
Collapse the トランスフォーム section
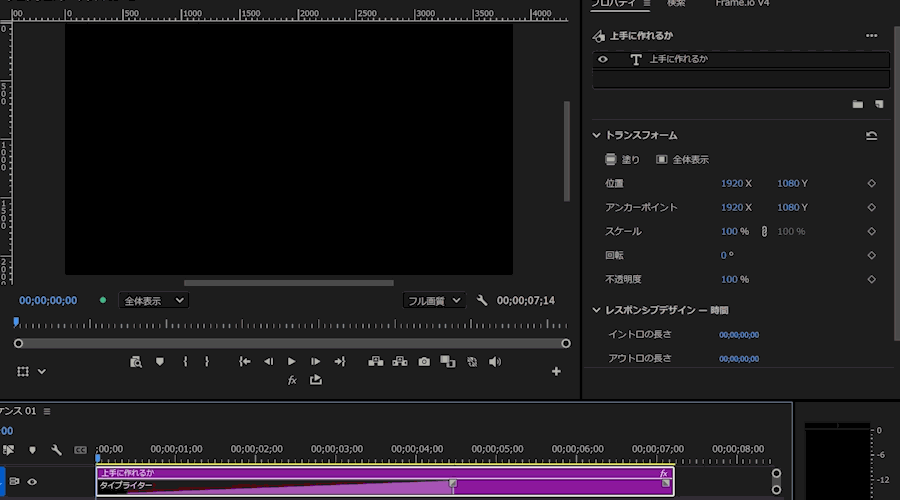point(596,135)
